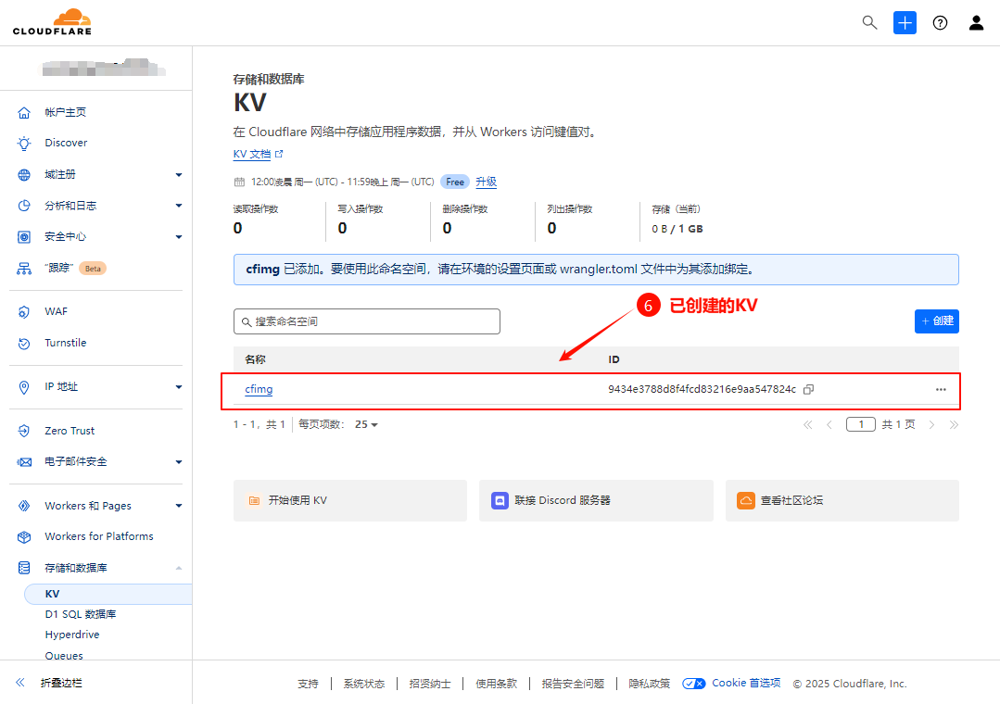Open the 联接 Discord 服务器 card
The width and height of the screenshot is (1000, 704).
[595, 500]
